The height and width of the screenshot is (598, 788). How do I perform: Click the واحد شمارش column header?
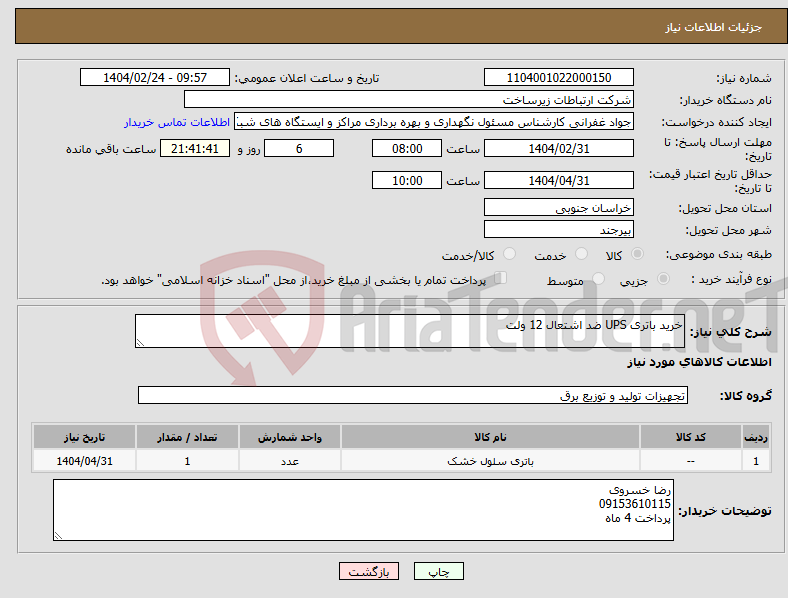pos(290,437)
